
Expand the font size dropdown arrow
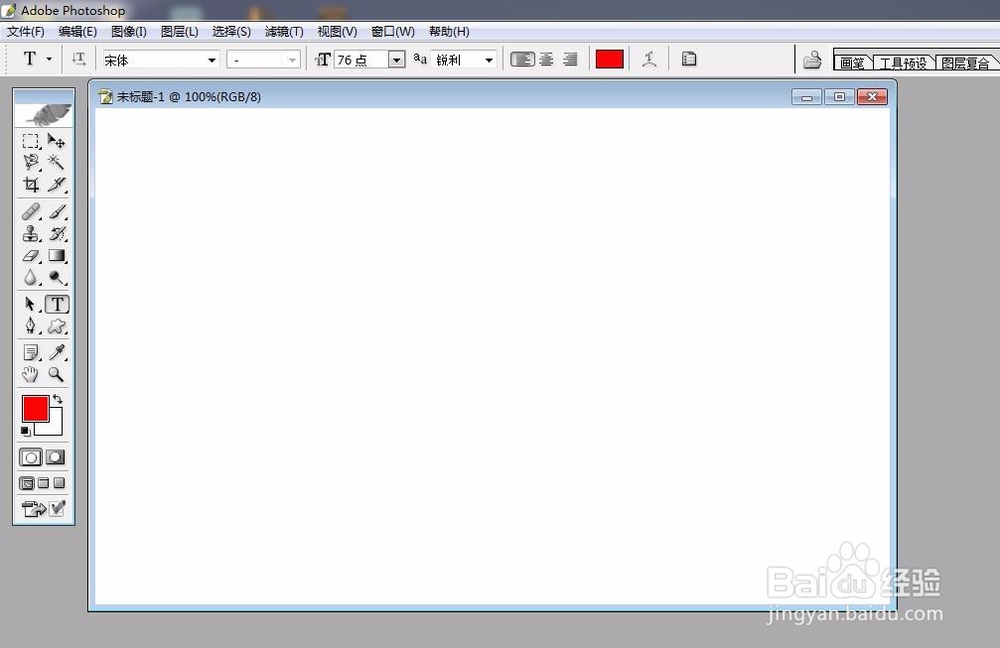pyautogui.click(x=396, y=60)
